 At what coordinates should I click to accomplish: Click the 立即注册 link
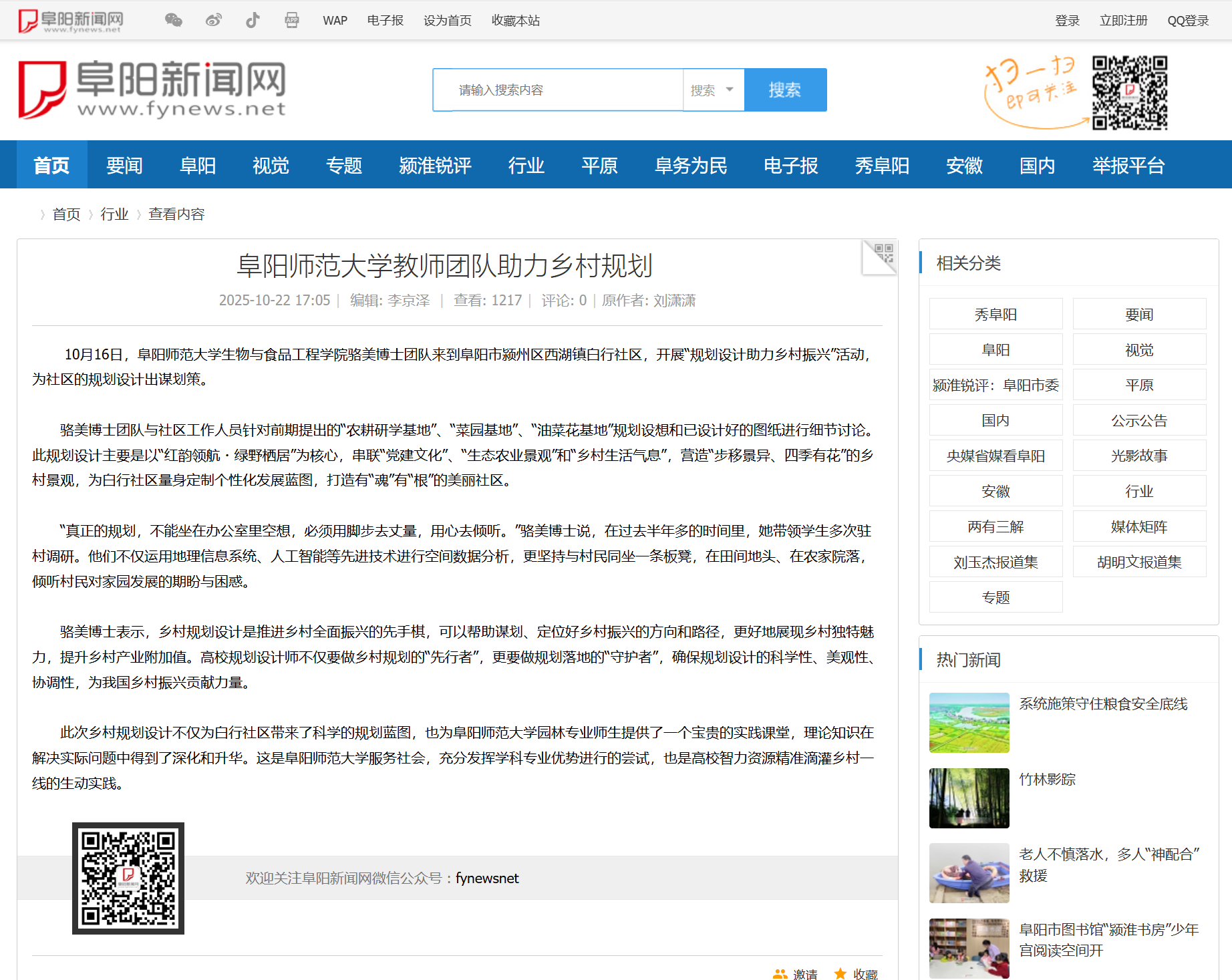click(x=1123, y=21)
